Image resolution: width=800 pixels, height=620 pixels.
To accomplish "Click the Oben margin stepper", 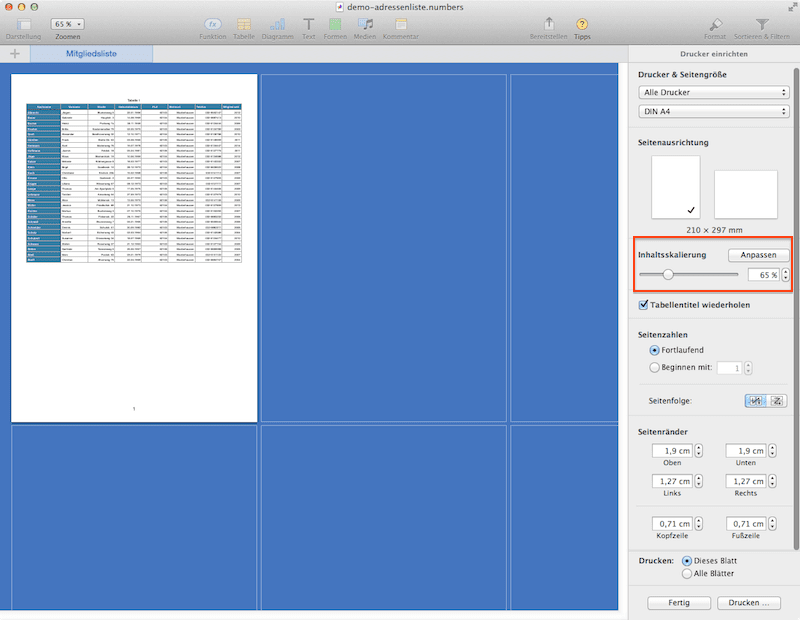I will (x=698, y=451).
